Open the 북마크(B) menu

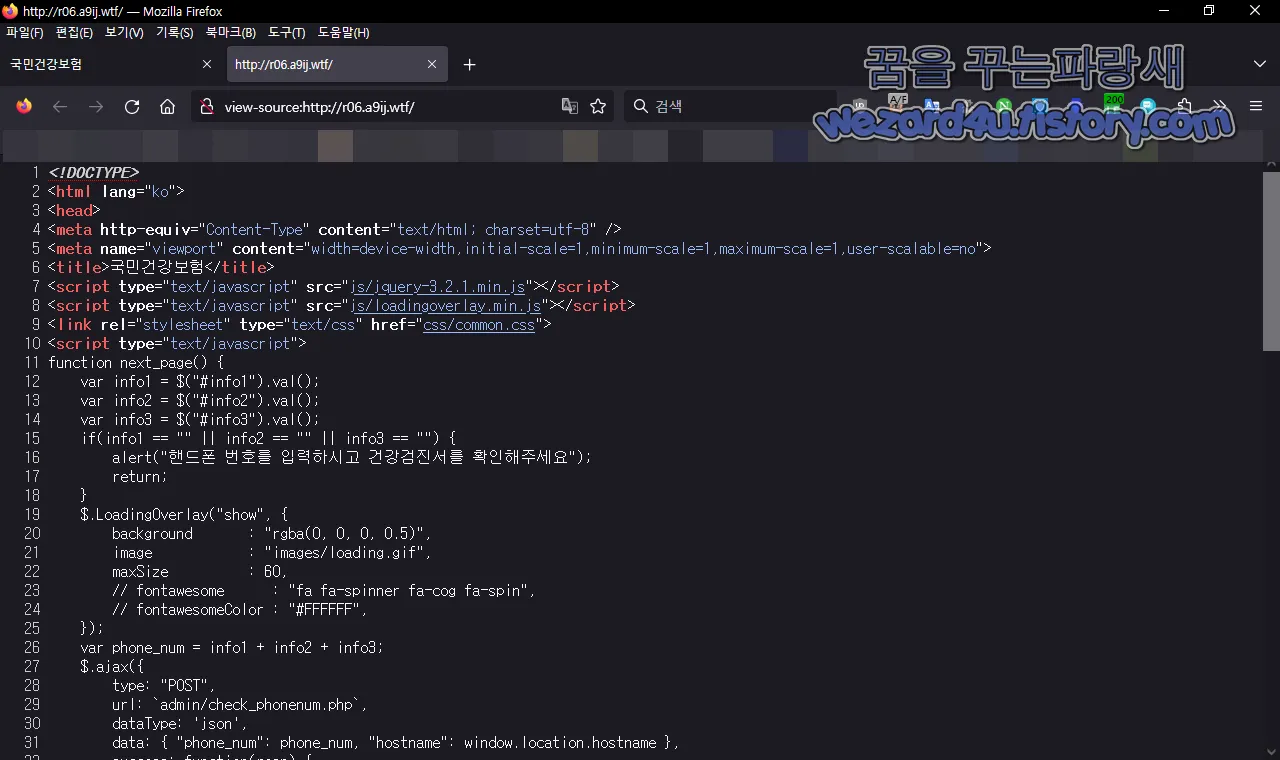[x=231, y=33]
